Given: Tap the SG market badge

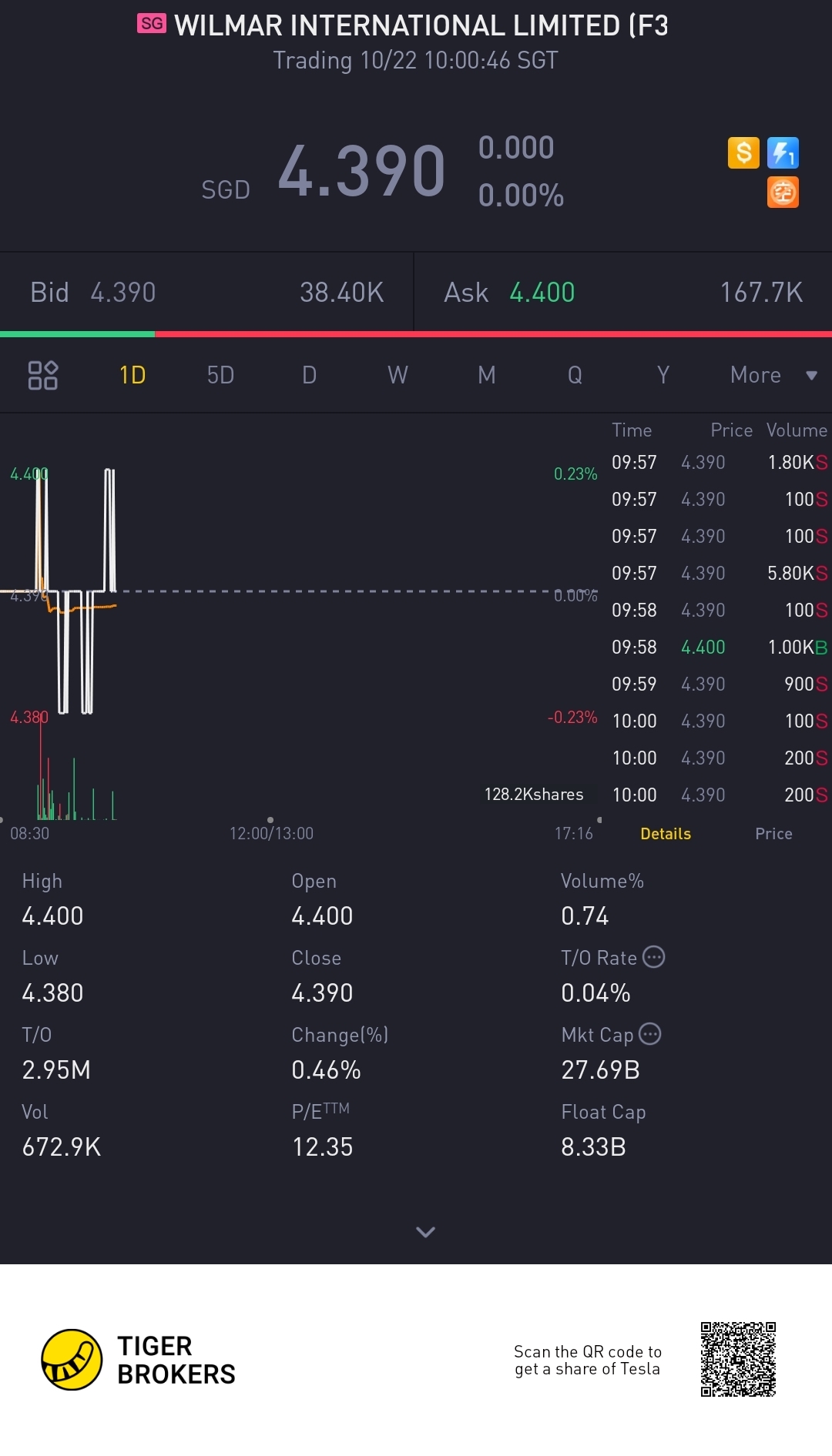Looking at the screenshot, I should [x=152, y=24].
